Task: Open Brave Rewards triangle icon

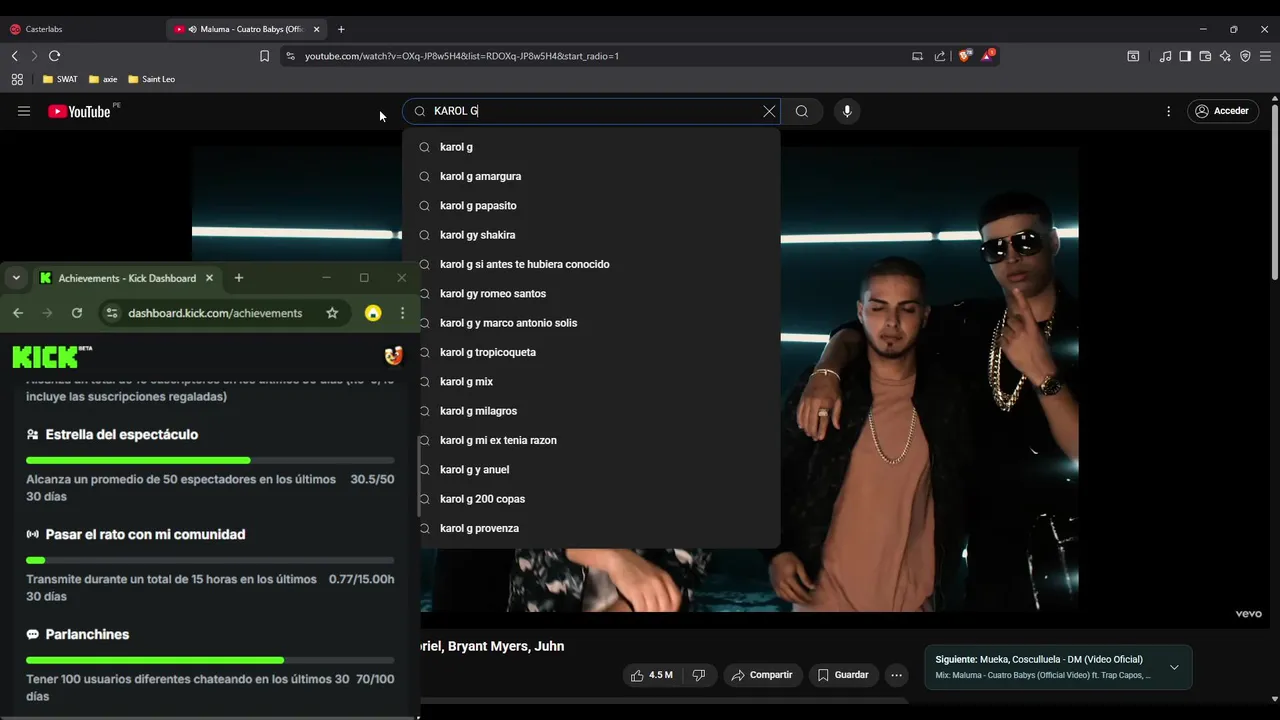Action: coord(987,55)
